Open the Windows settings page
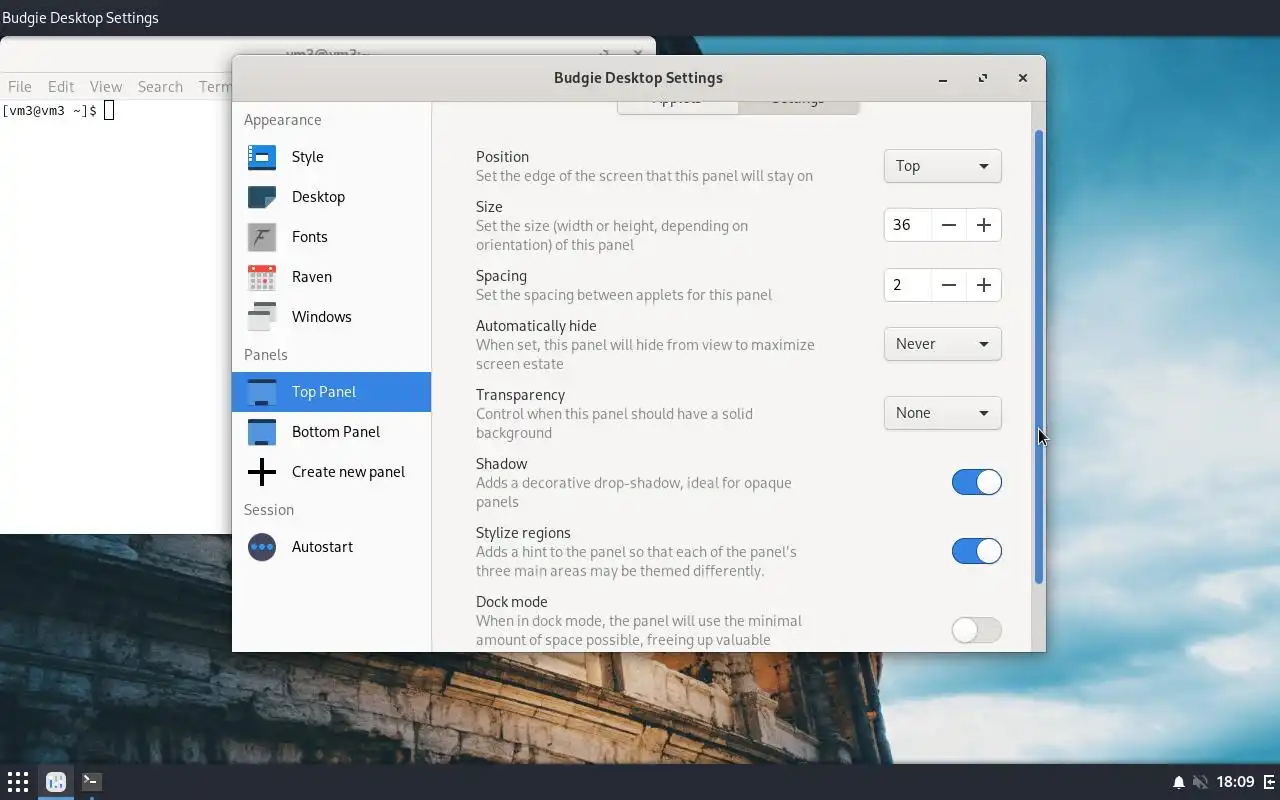1280x800 pixels. (331, 317)
